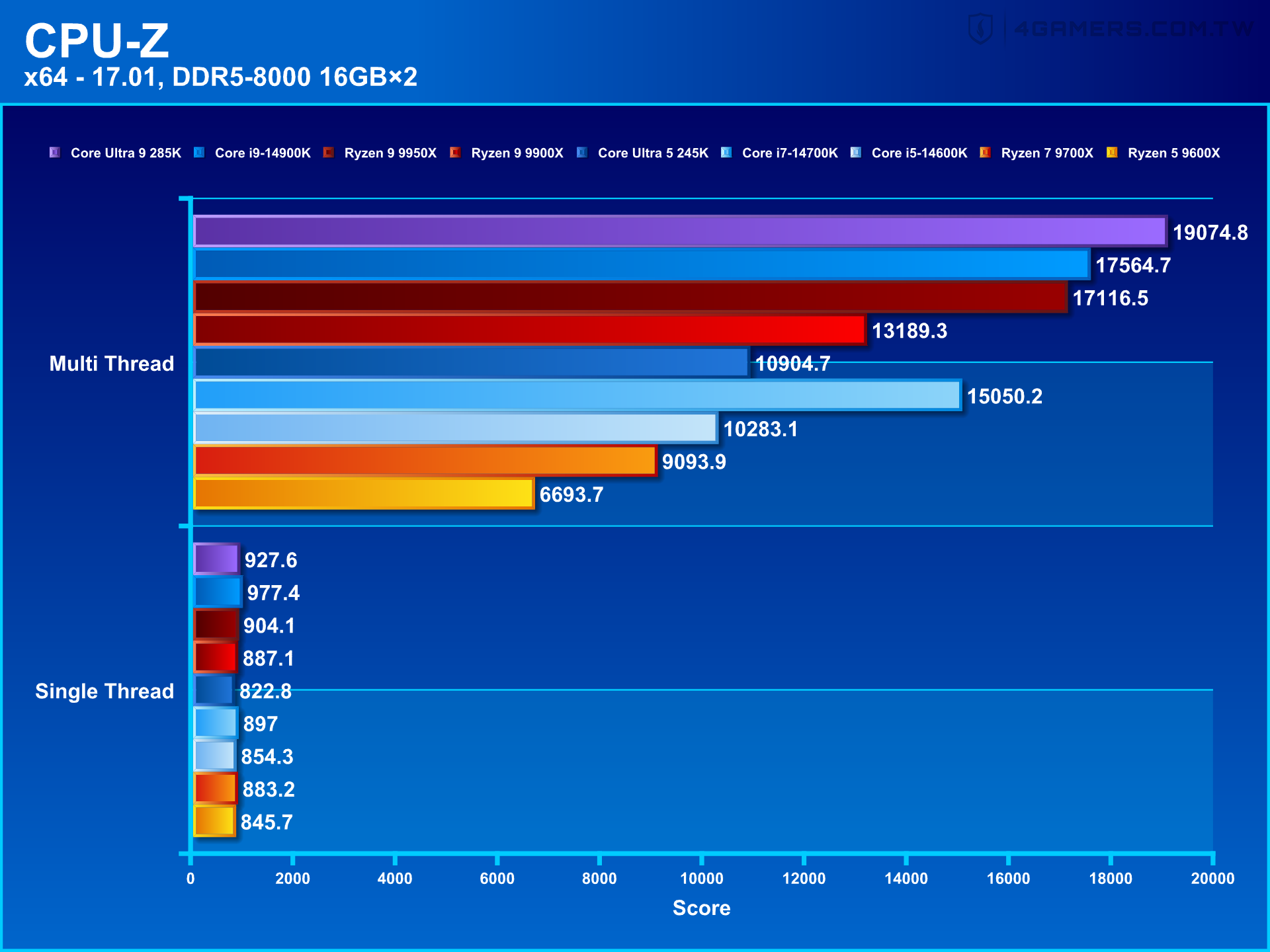Select the Core i7-14700K legend label
This screenshot has height=952, width=1270.
790,153
